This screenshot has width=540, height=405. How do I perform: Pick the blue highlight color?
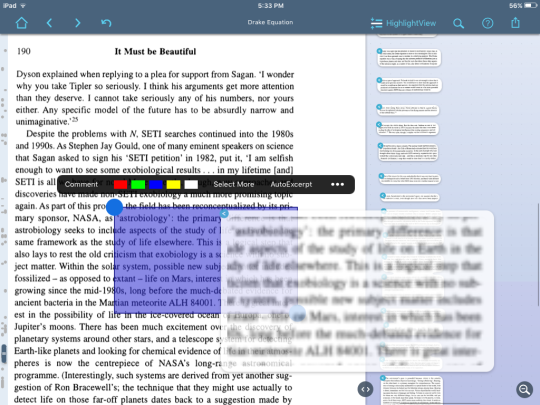[x=156, y=184]
